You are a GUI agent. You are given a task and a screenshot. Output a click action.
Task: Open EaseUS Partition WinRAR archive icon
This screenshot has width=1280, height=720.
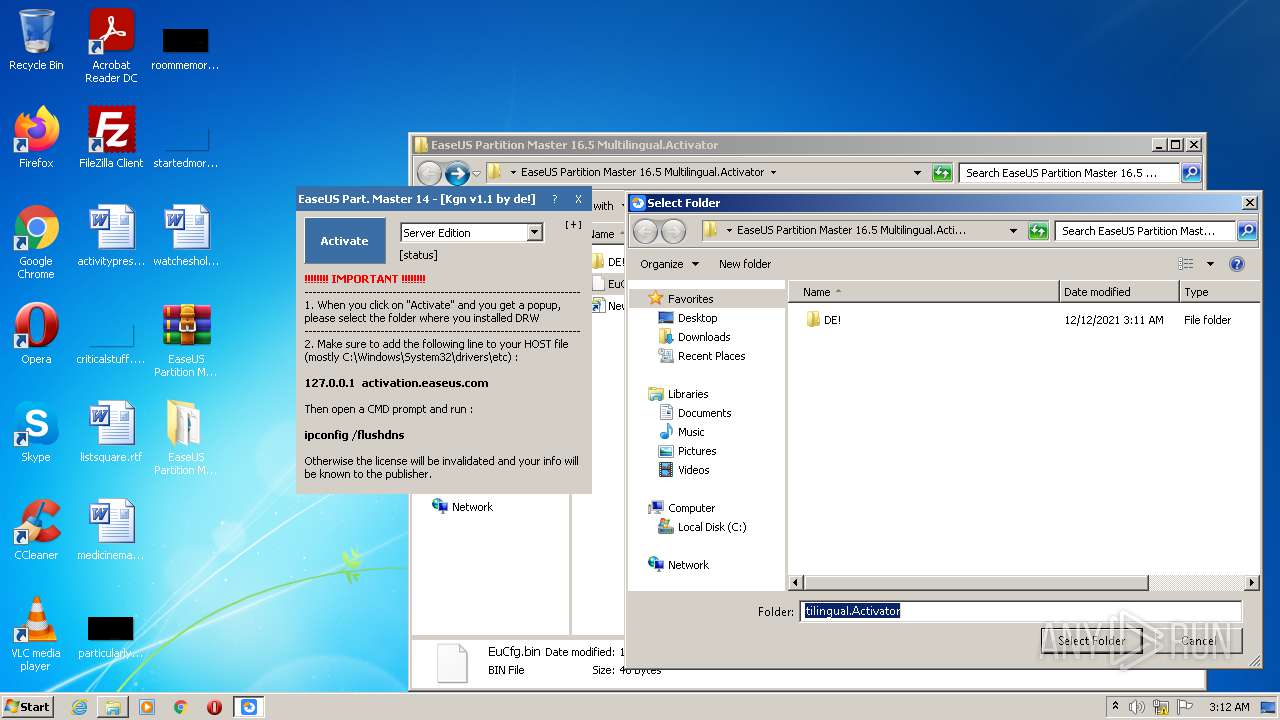click(186, 340)
